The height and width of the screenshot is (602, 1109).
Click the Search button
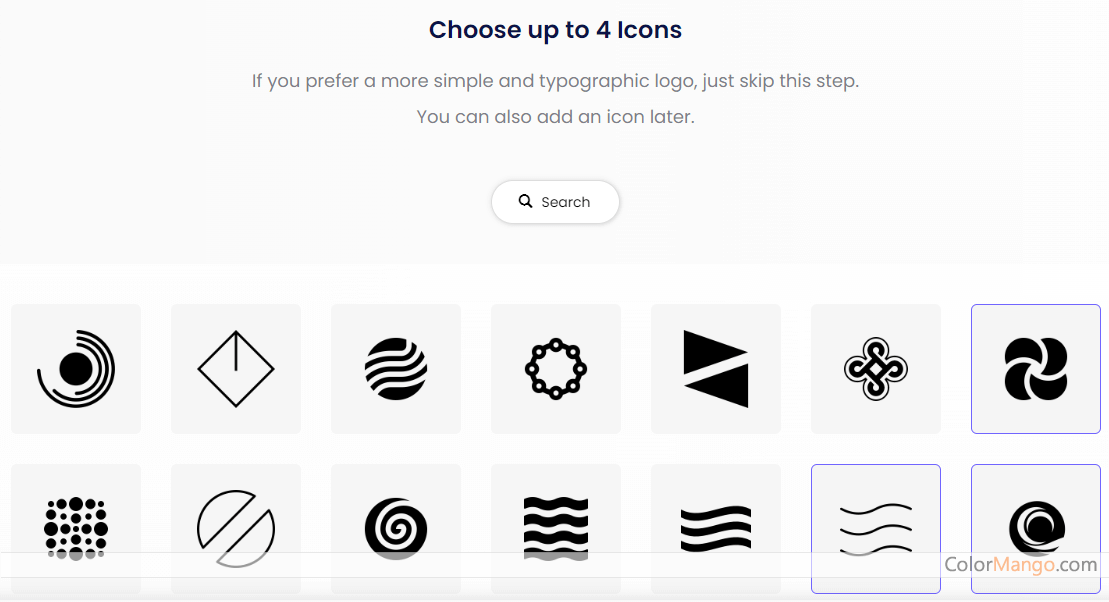(x=555, y=202)
